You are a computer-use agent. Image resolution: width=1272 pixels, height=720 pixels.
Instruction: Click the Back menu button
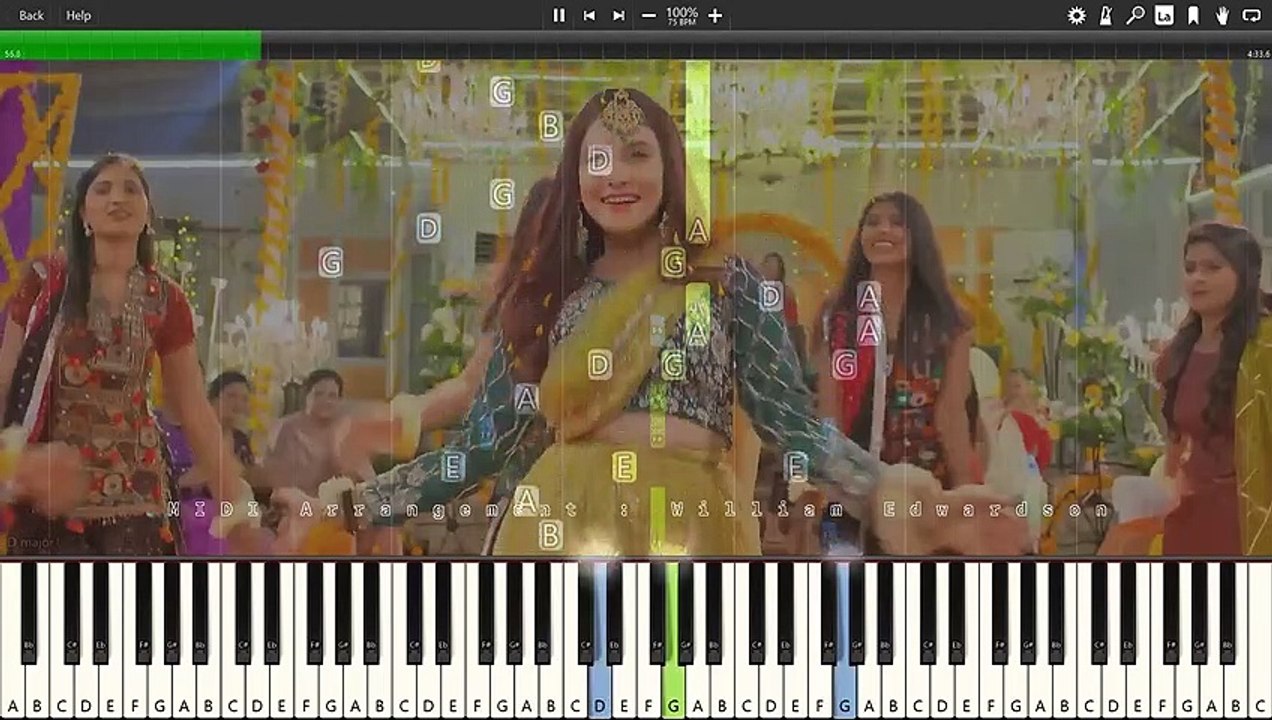[31, 15]
